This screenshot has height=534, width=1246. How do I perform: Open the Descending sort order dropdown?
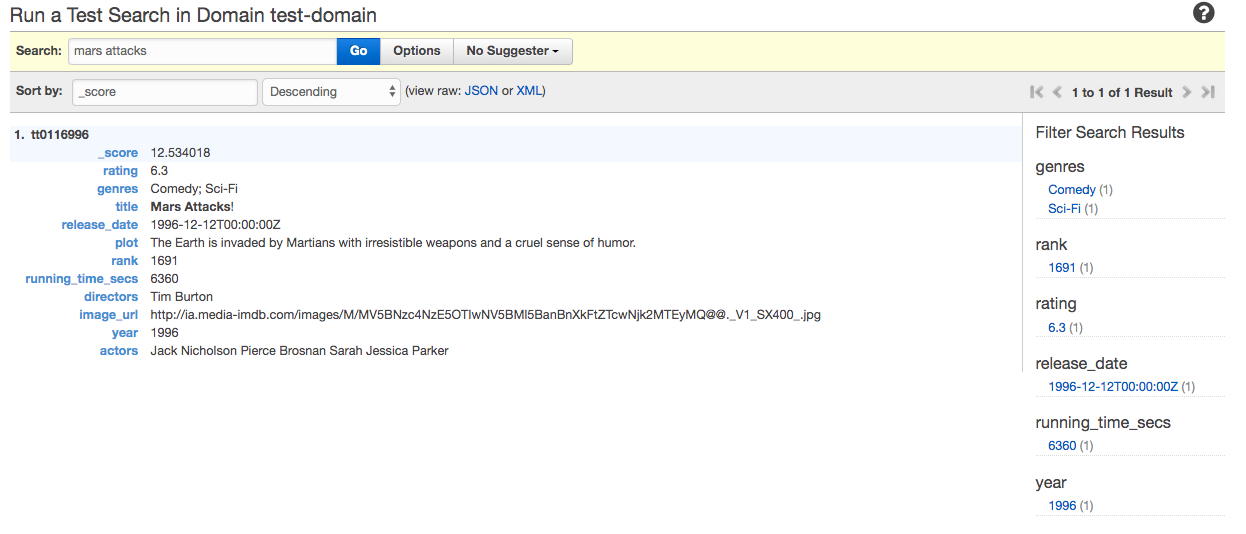tap(331, 92)
